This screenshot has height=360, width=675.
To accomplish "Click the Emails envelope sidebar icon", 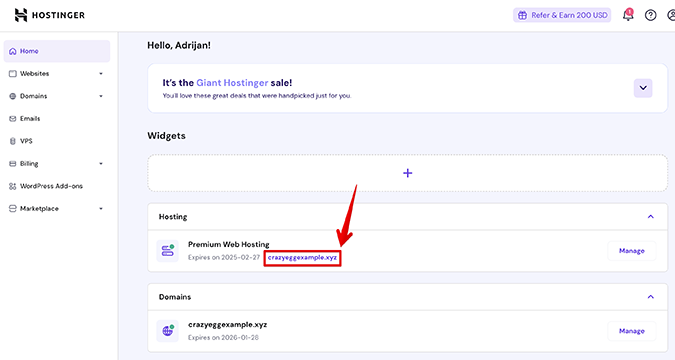I will point(12,118).
